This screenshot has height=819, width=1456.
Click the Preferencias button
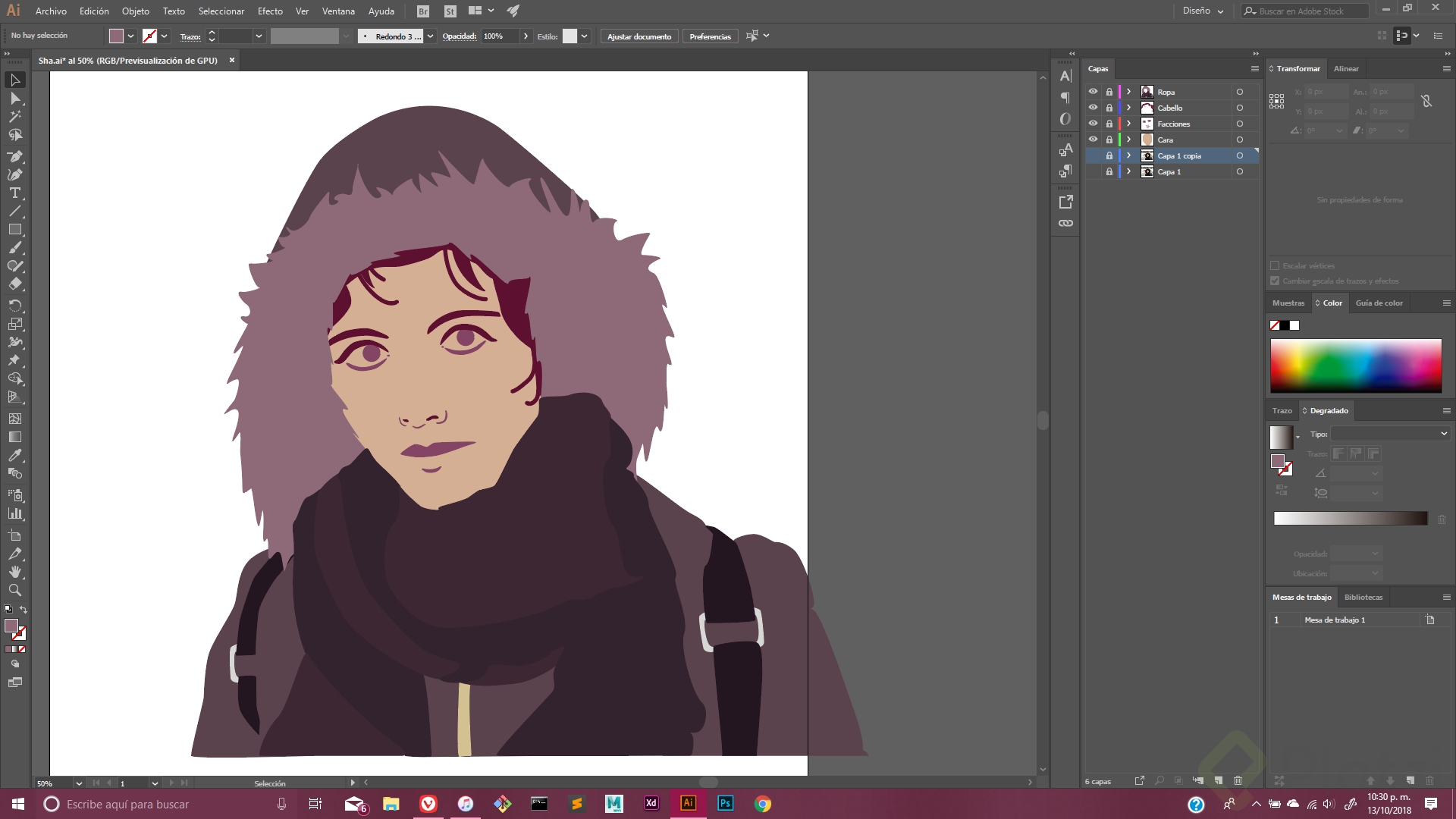(x=710, y=36)
